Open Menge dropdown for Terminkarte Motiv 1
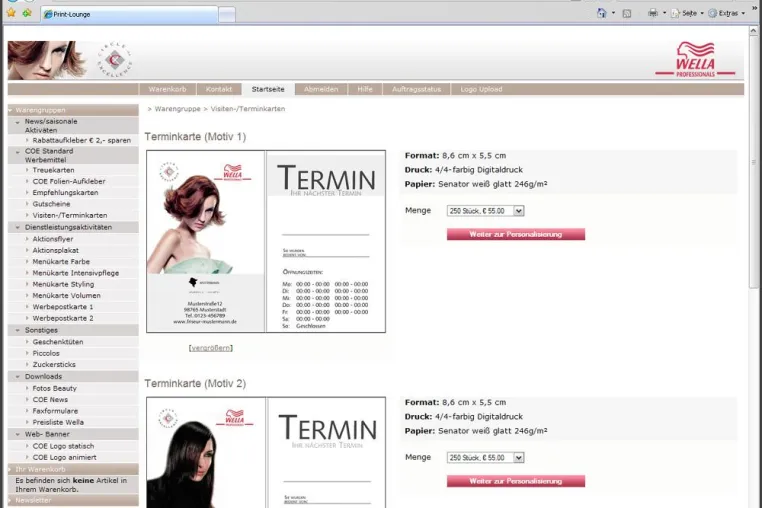 pyautogui.click(x=485, y=211)
